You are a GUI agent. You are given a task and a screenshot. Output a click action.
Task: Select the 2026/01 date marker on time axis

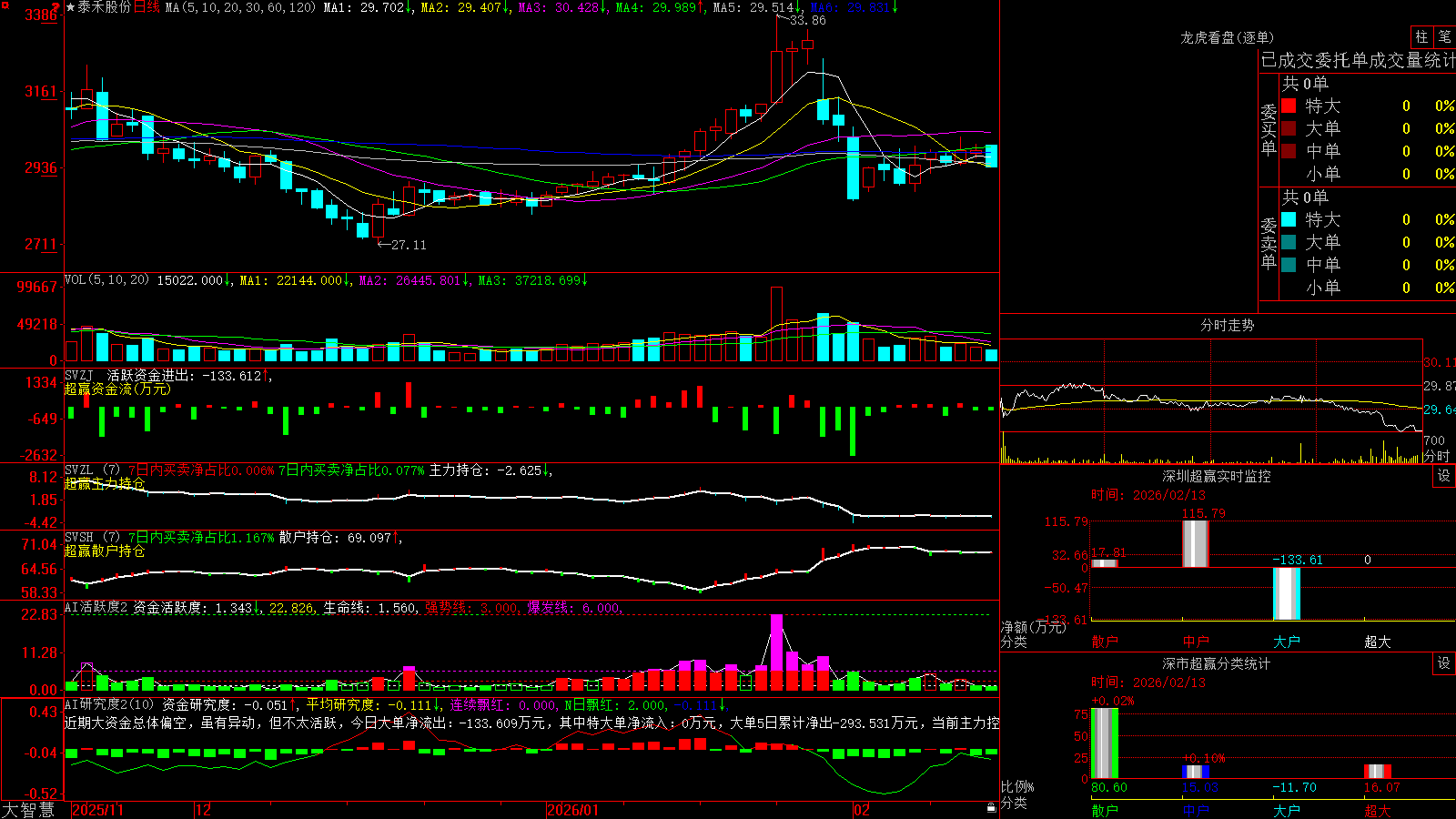(x=573, y=810)
